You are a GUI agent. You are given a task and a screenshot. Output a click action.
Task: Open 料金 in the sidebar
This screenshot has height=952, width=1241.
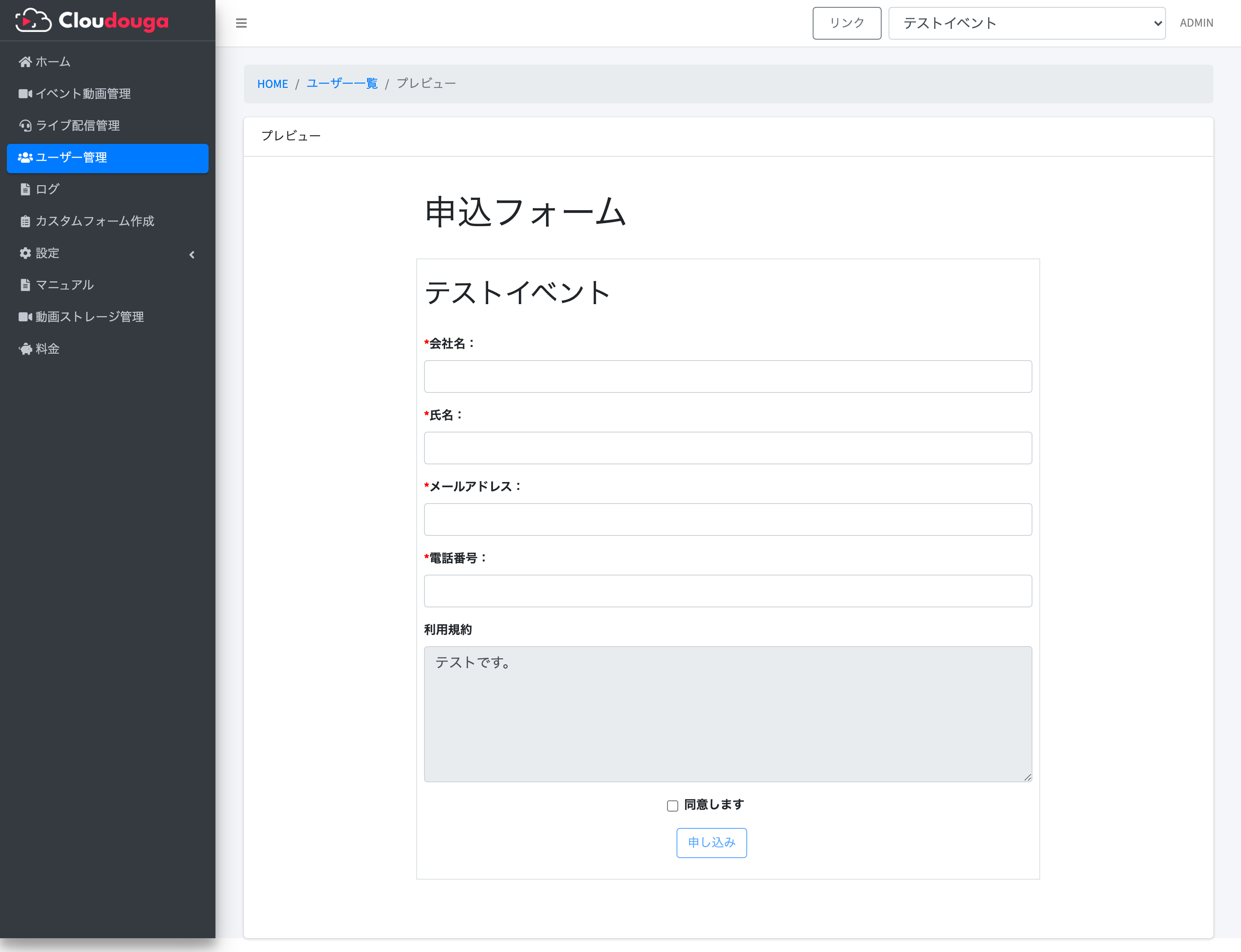click(108, 349)
